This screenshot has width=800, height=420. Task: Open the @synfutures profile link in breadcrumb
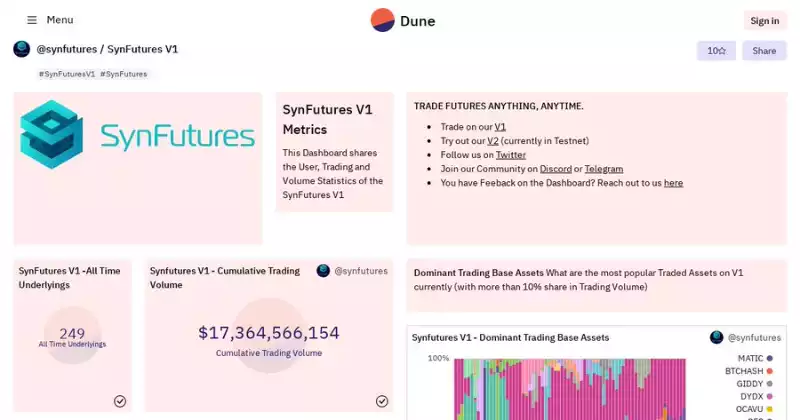pos(66,49)
